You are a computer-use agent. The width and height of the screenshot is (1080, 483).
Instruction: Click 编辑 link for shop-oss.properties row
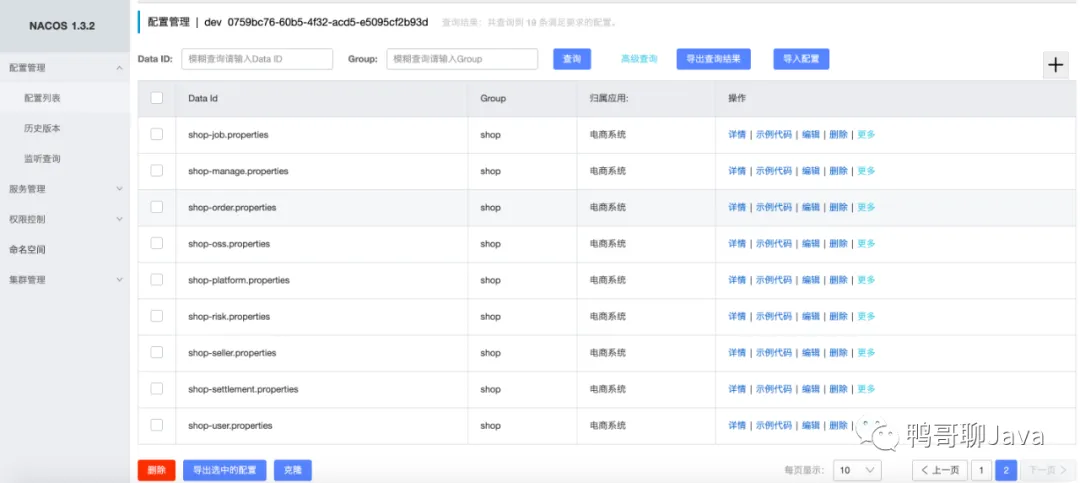click(x=811, y=243)
